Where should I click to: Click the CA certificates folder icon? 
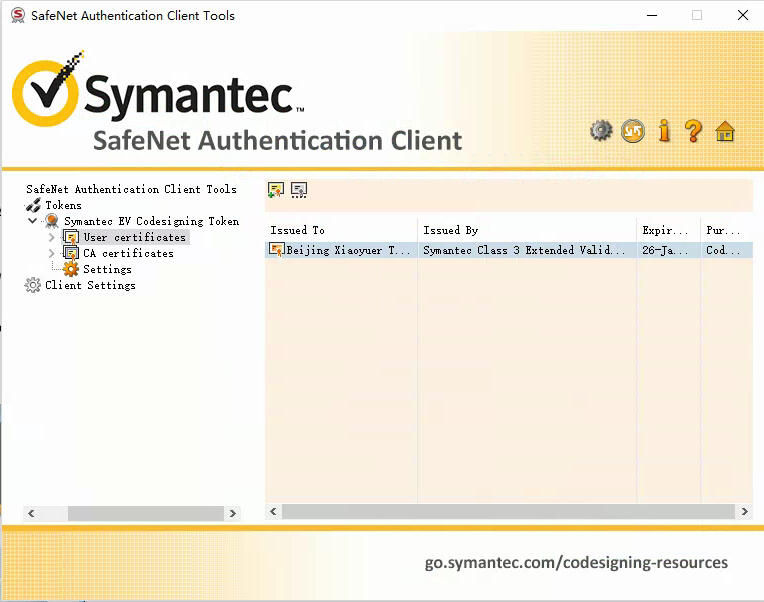71,253
